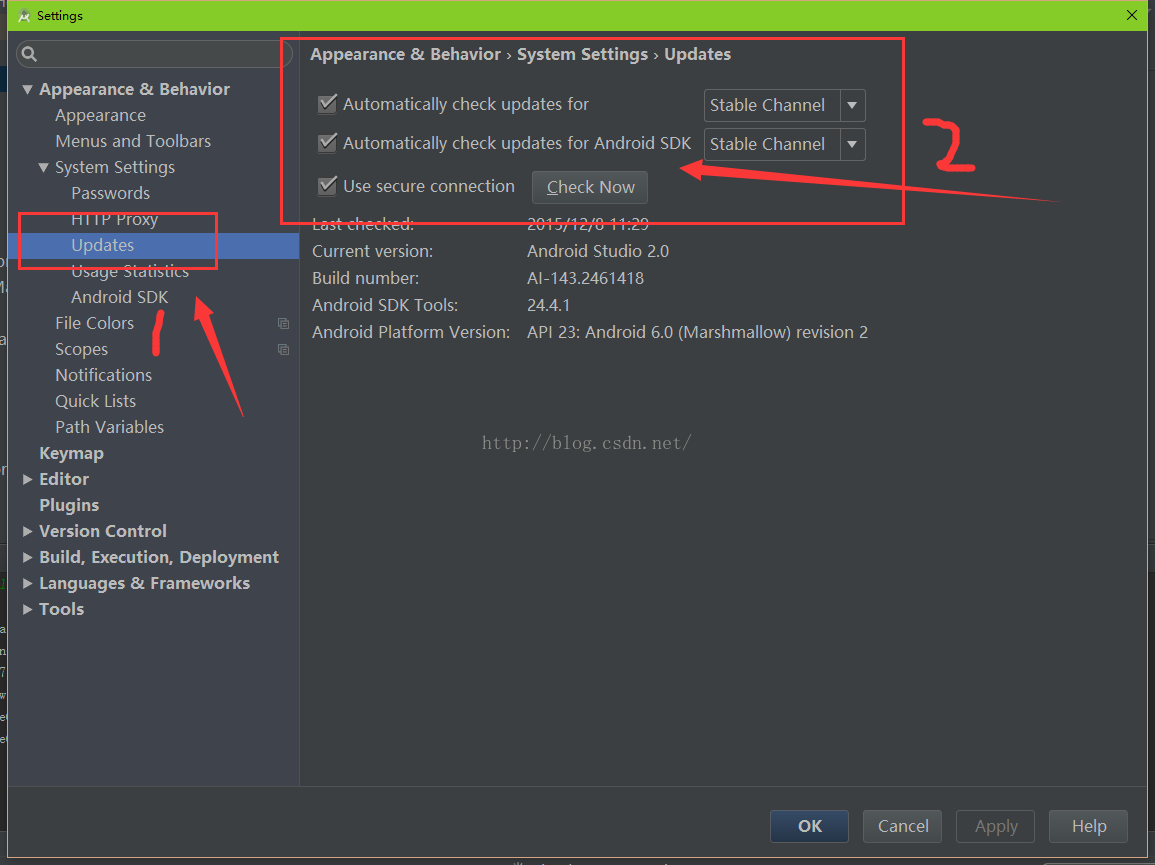Image resolution: width=1155 pixels, height=865 pixels.
Task: Click the build number 'AI-143.2461418'
Action: point(586,279)
